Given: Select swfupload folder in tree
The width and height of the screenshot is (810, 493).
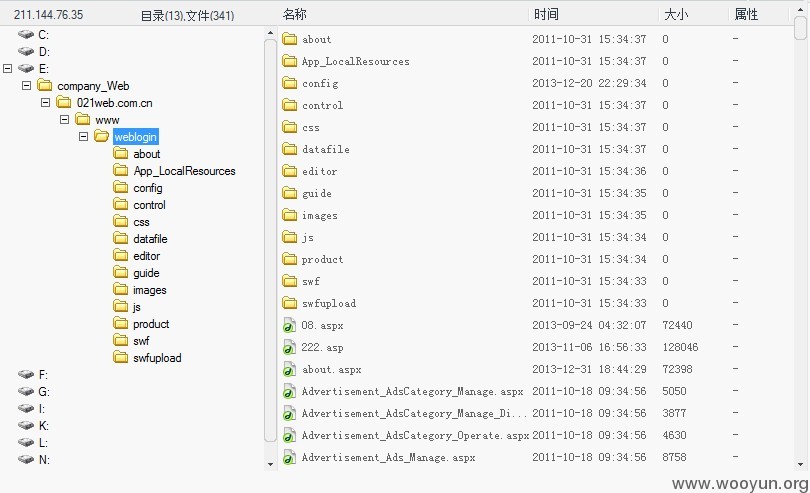Looking at the screenshot, I should pos(157,358).
